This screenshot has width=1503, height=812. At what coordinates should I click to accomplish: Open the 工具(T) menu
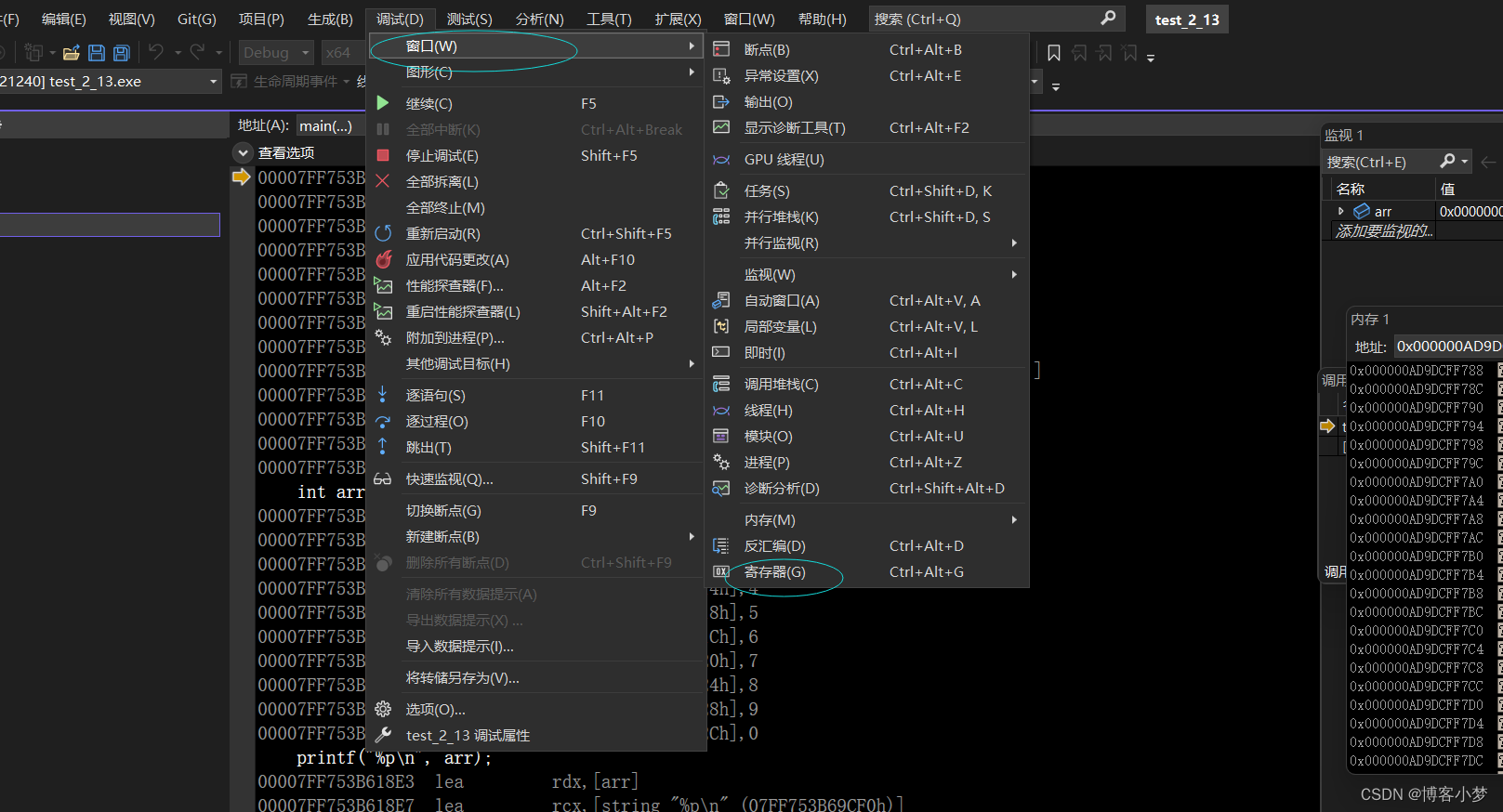609,19
